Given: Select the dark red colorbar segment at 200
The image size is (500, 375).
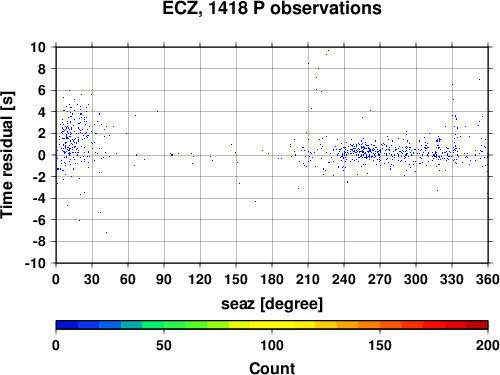Looking at the screenshot, I should [x=477, y=325].
